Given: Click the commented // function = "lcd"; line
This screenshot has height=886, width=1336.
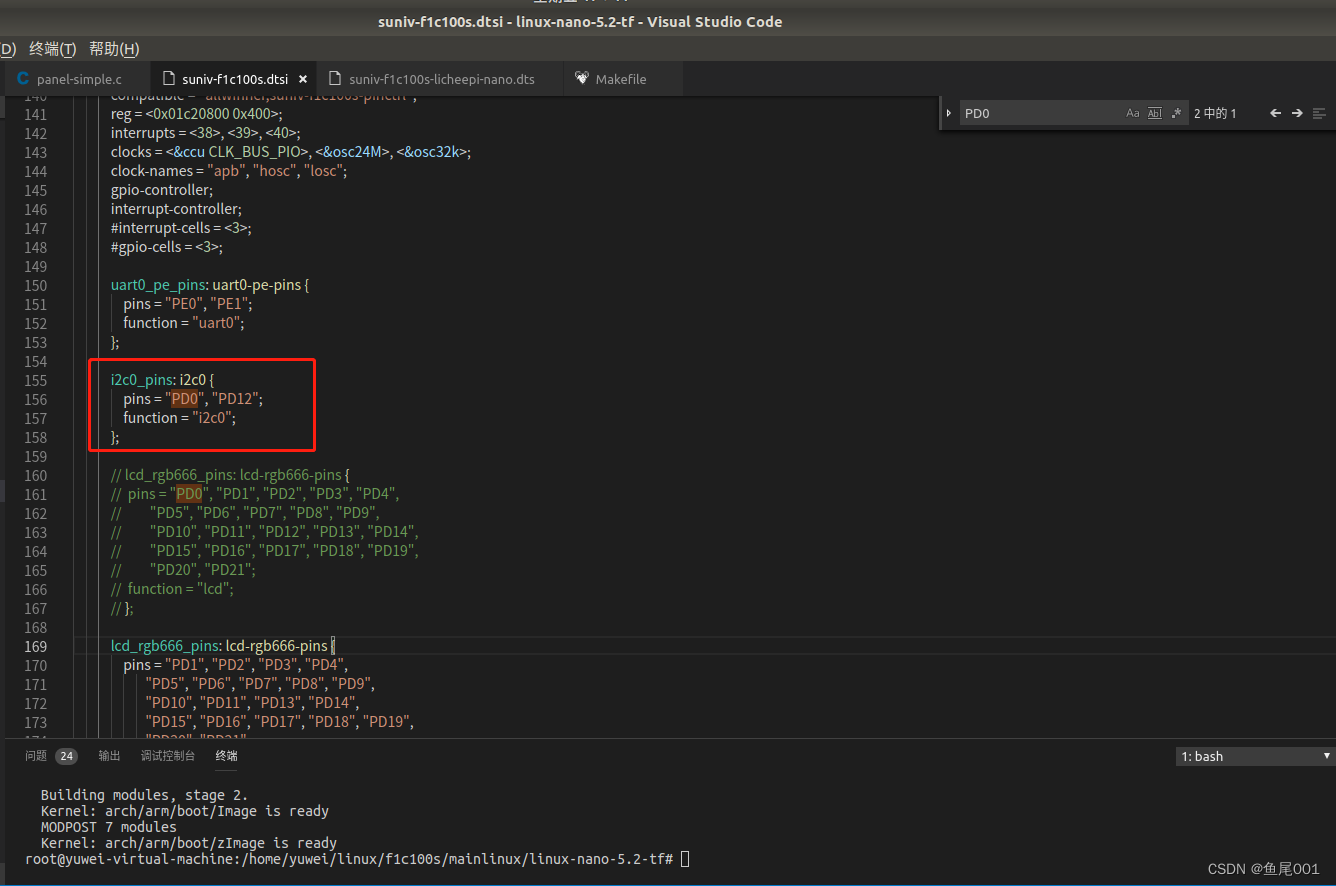Looking at the screenshot, I should click(x=172, y=589).
